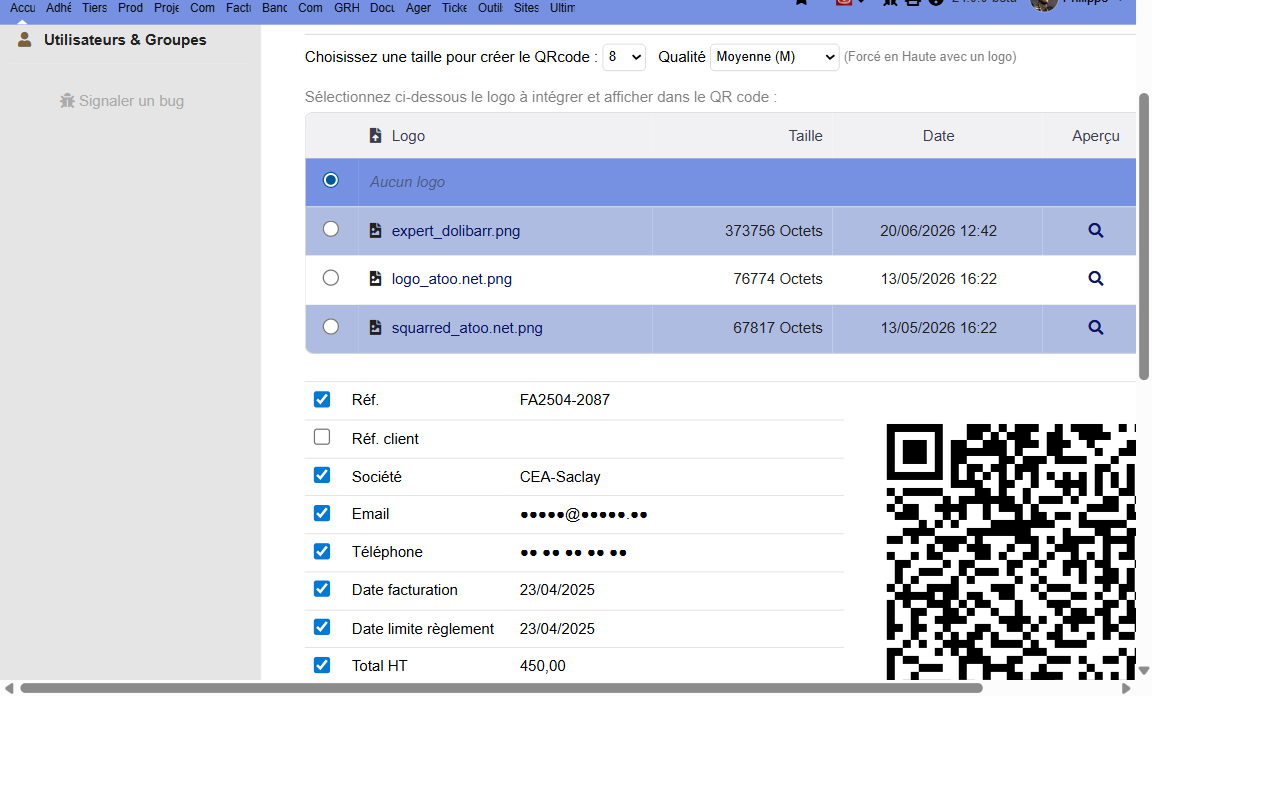The image size is (1281, 804).
Task: Click the logo_atoo.net.png file name
Action: point(452,279)
